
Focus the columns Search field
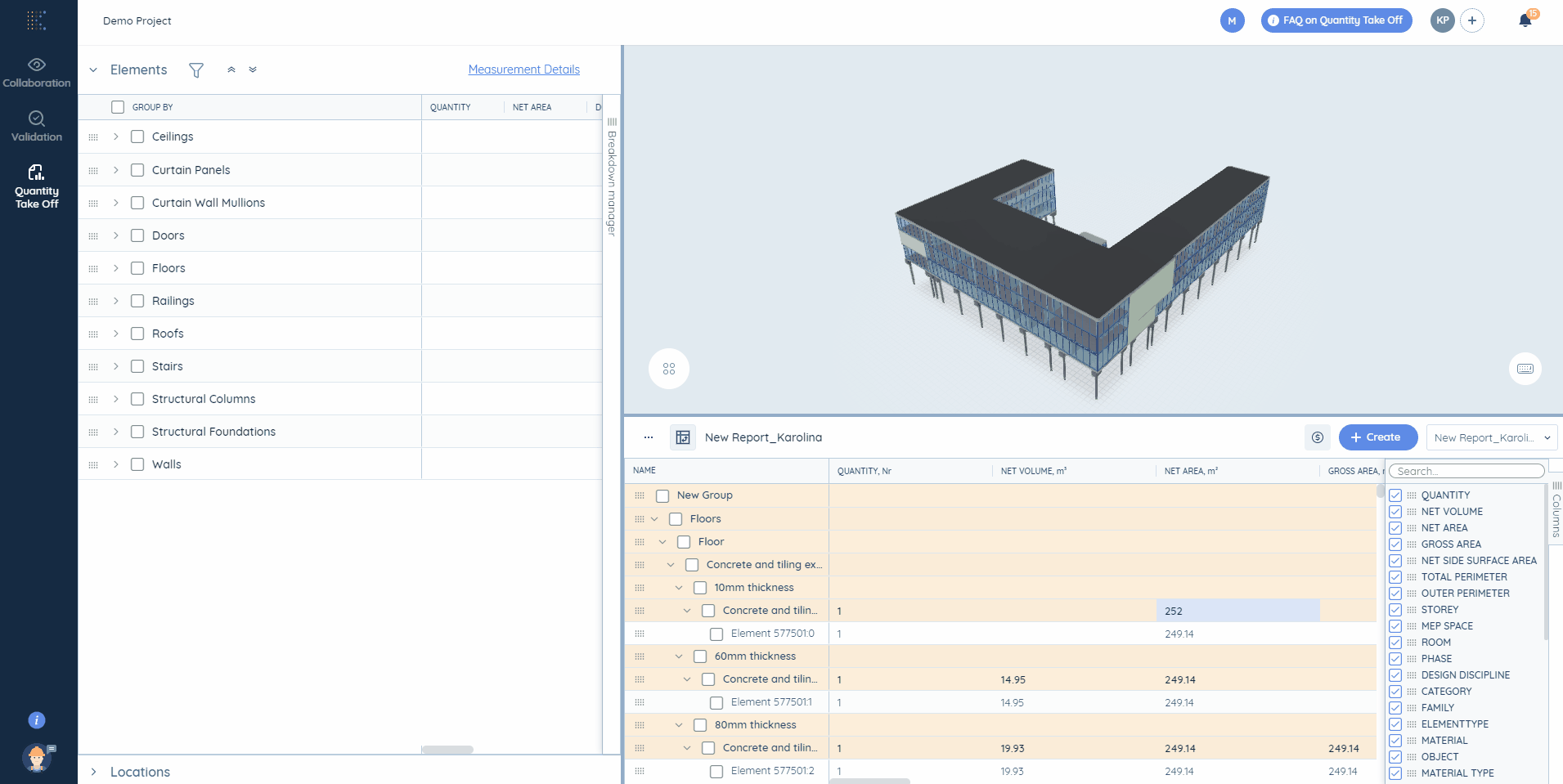(x=1467, y=471)
